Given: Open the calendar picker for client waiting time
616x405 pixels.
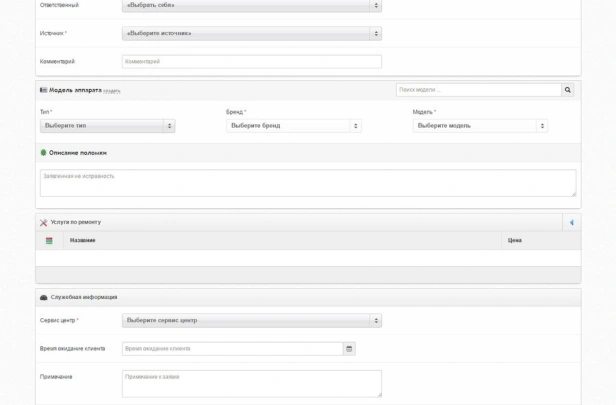Looking at the screenshot, I should coord(349,349).
